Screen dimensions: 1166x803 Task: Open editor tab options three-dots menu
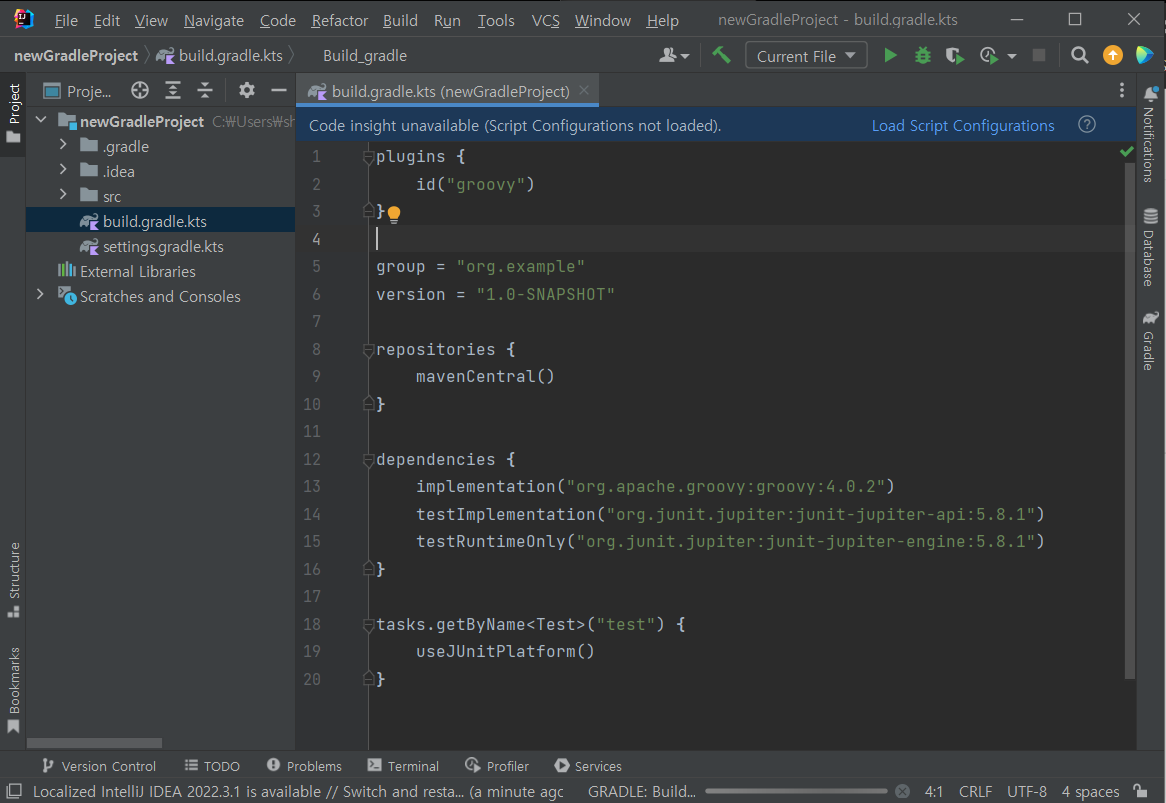point(1121,91)
